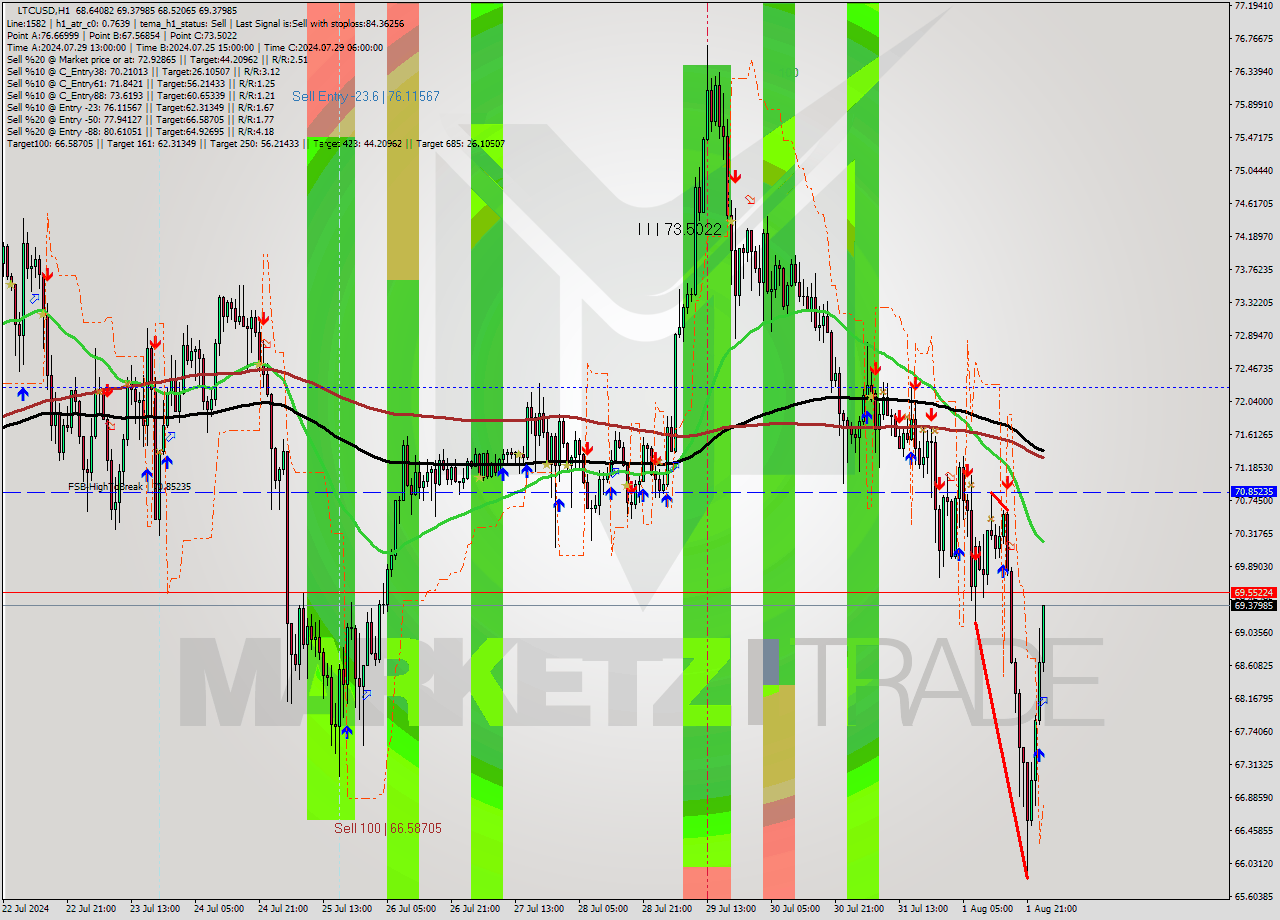The height and width of the screenshot is (920, 1280).
Task: Select the 'I I I 73.5022' chart label
Action: pos(680,229)
